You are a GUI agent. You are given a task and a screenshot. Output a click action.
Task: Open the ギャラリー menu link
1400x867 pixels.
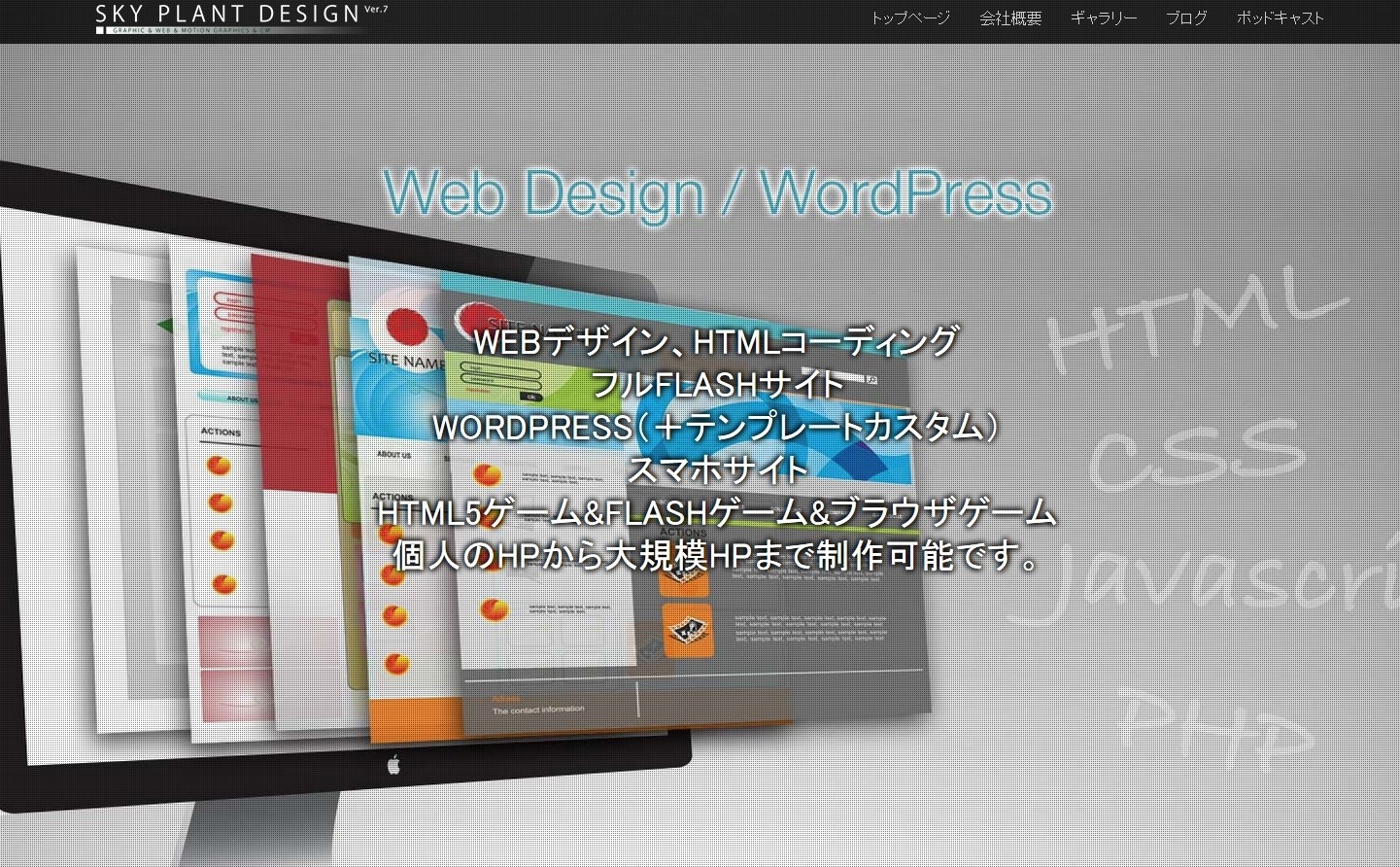click(1104, 17)
